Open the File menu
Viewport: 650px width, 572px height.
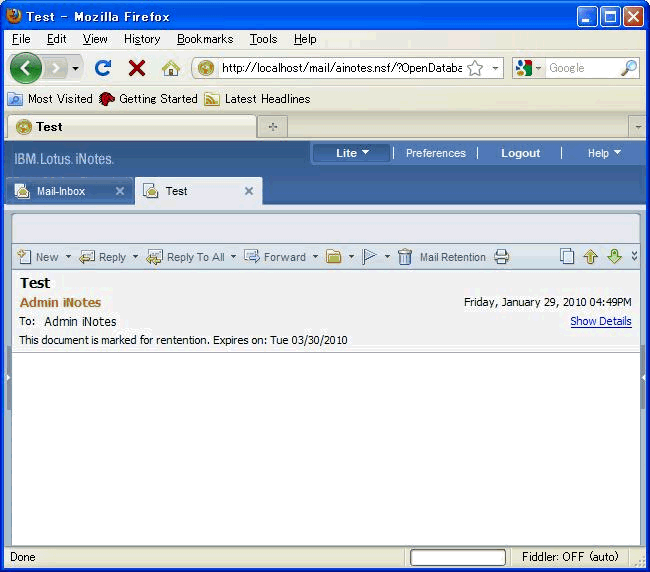[x=21, y=39]
